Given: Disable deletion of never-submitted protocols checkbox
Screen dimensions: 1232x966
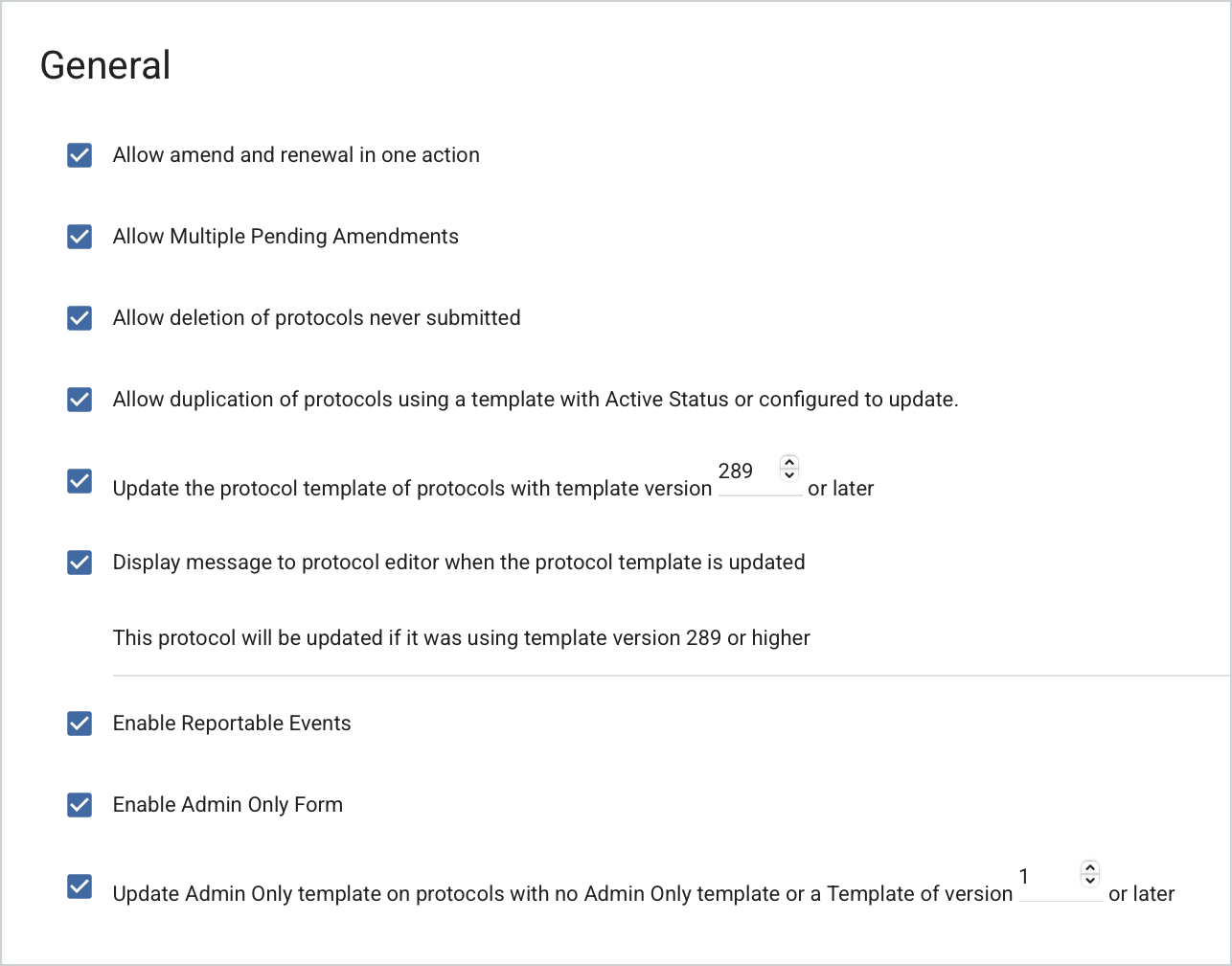Looking at the screenshot, I should 80,318.
